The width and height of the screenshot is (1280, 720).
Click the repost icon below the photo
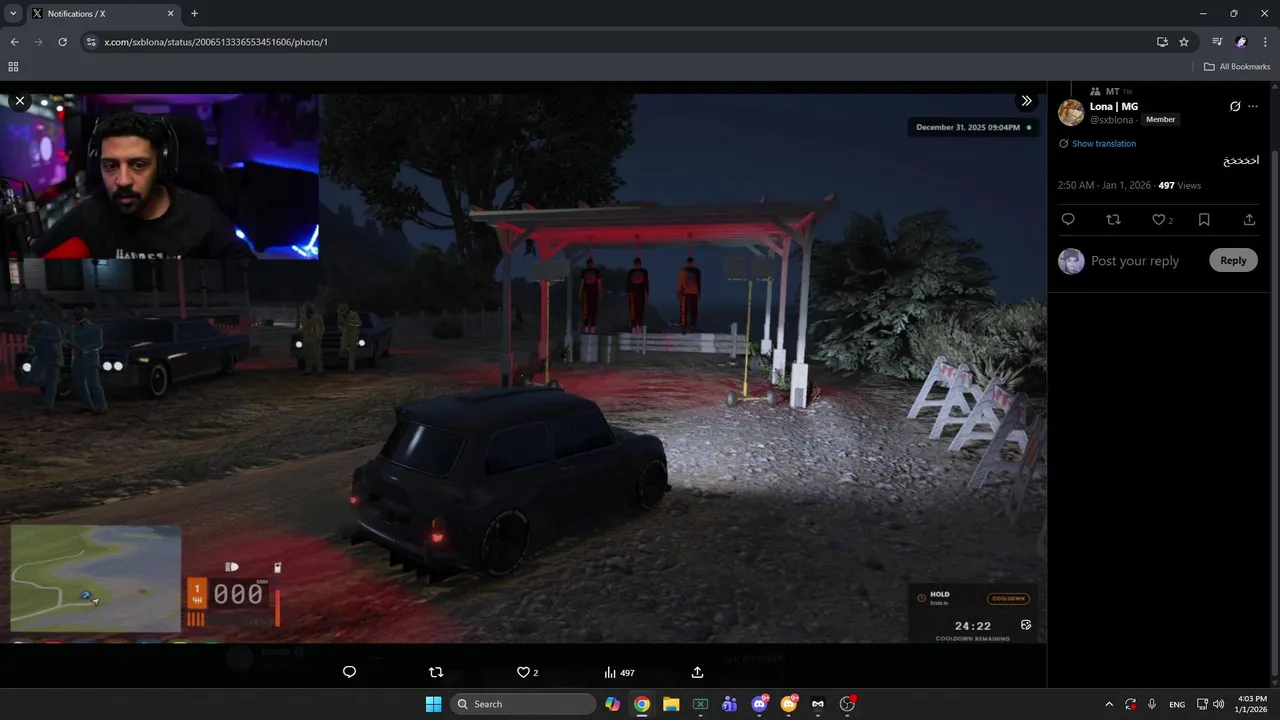click(x=435, y=672)
